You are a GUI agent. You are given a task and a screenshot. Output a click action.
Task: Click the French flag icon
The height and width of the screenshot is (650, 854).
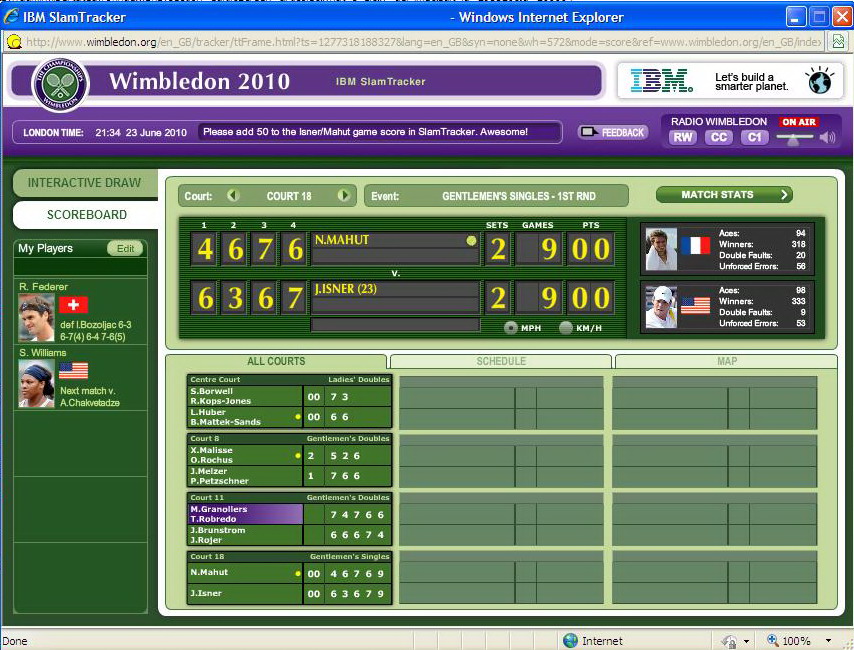pos(696,246)
